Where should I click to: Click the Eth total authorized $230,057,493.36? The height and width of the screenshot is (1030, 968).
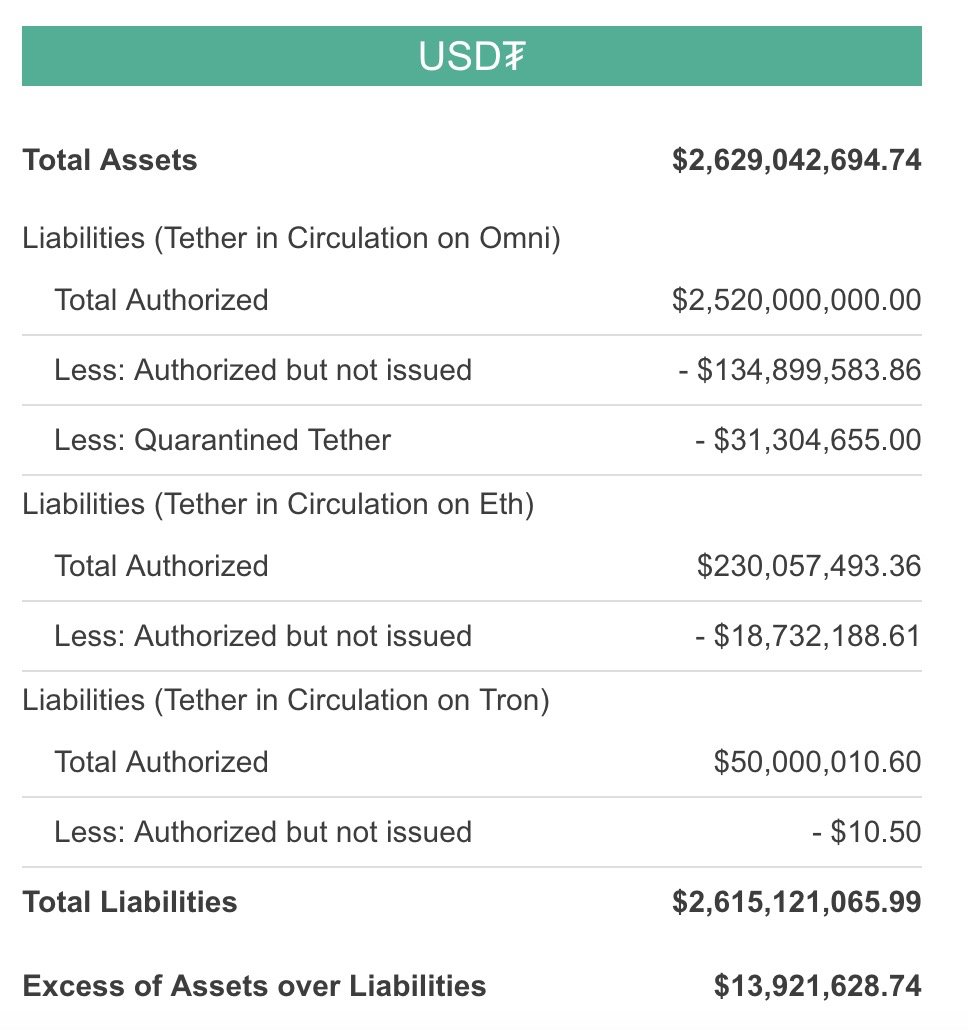pos(809,566)
